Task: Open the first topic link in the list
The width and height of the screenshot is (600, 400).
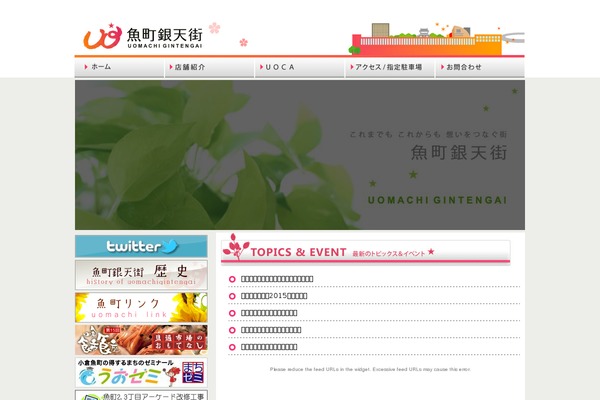Action: (x=277, y=279)
